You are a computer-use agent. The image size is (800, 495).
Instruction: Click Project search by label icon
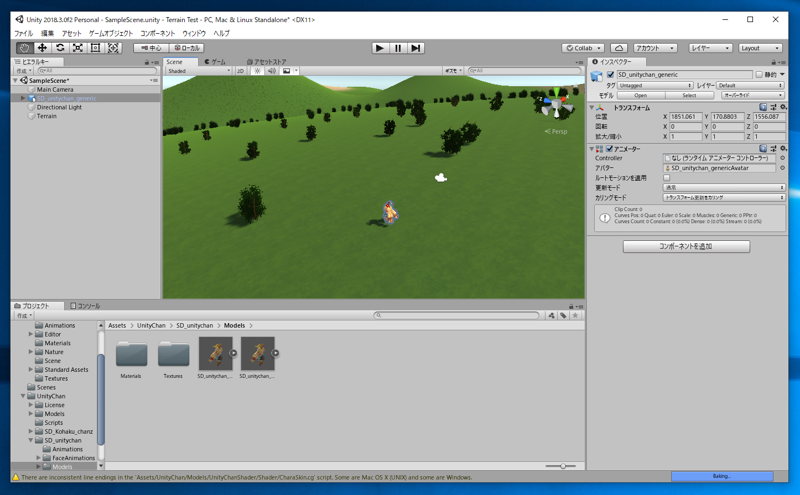point(563,315)
